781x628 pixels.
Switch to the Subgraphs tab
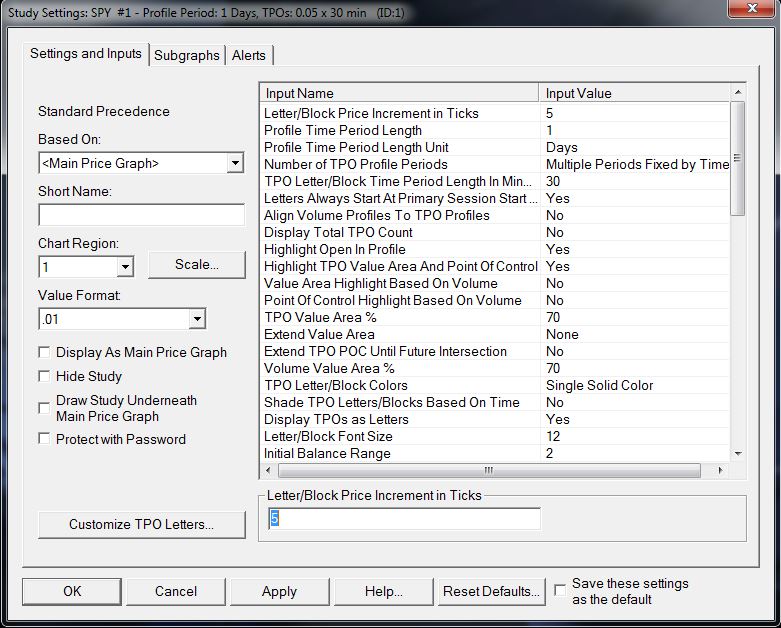click(x=186, y=55)
